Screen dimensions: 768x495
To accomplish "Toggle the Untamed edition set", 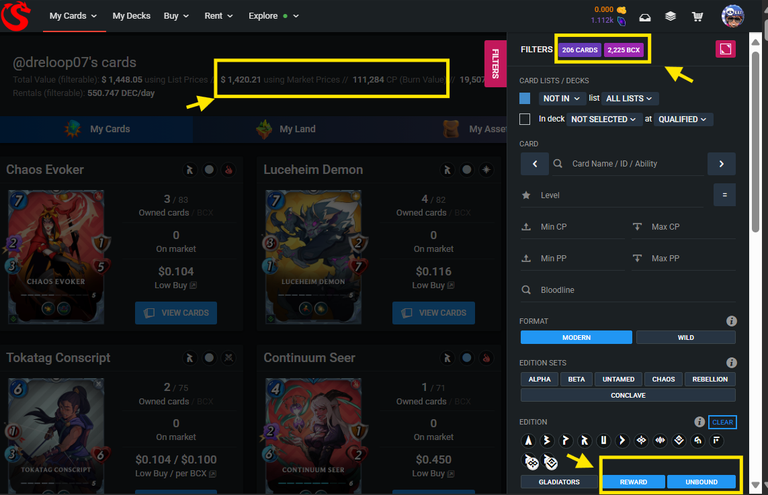I will pos(618,379).
